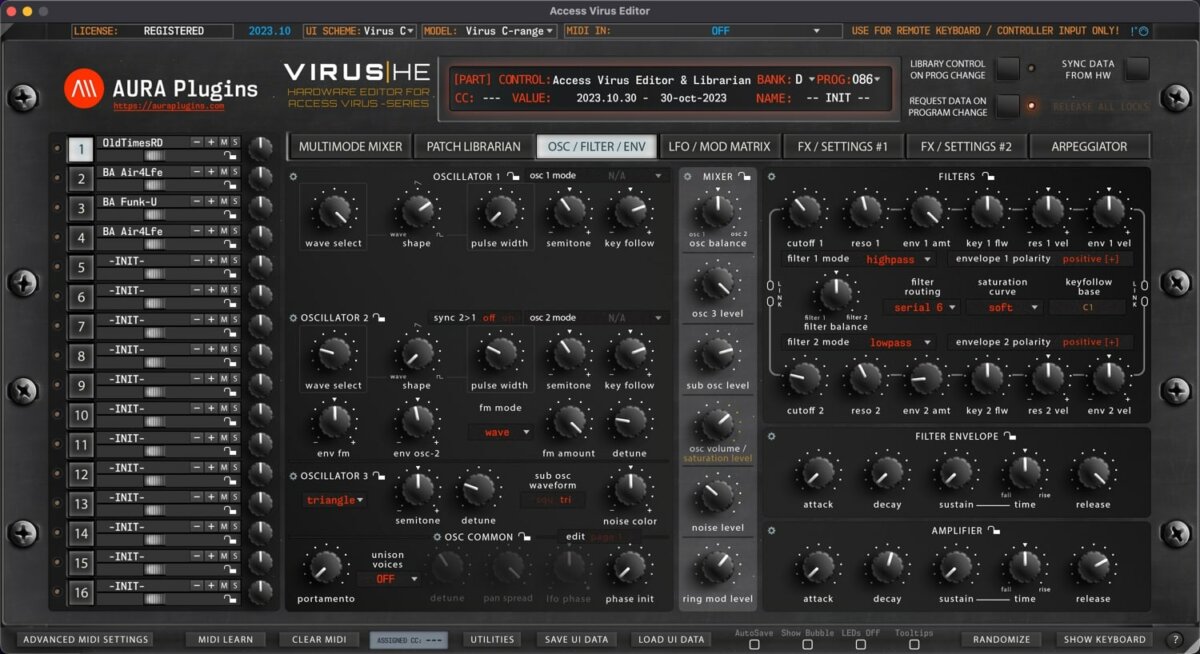
Task: Open the Model Virus C-range dropdown
Action: click(489, 31)
